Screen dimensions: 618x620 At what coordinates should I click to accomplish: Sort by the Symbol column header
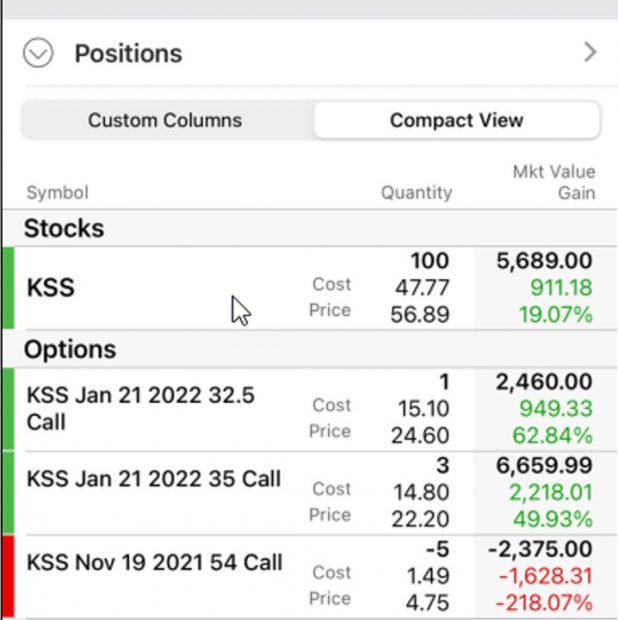click(57, 193)
